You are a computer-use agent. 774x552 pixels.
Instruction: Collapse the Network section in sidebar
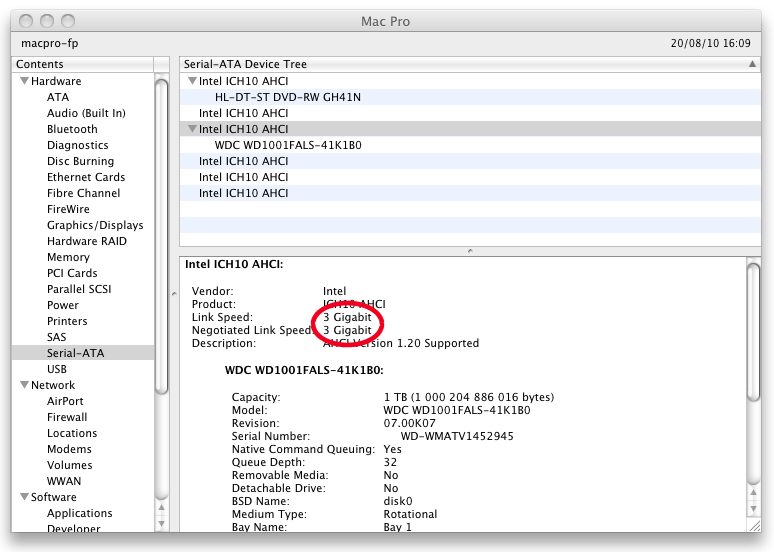pyautogui.click(x=23, y=385)
